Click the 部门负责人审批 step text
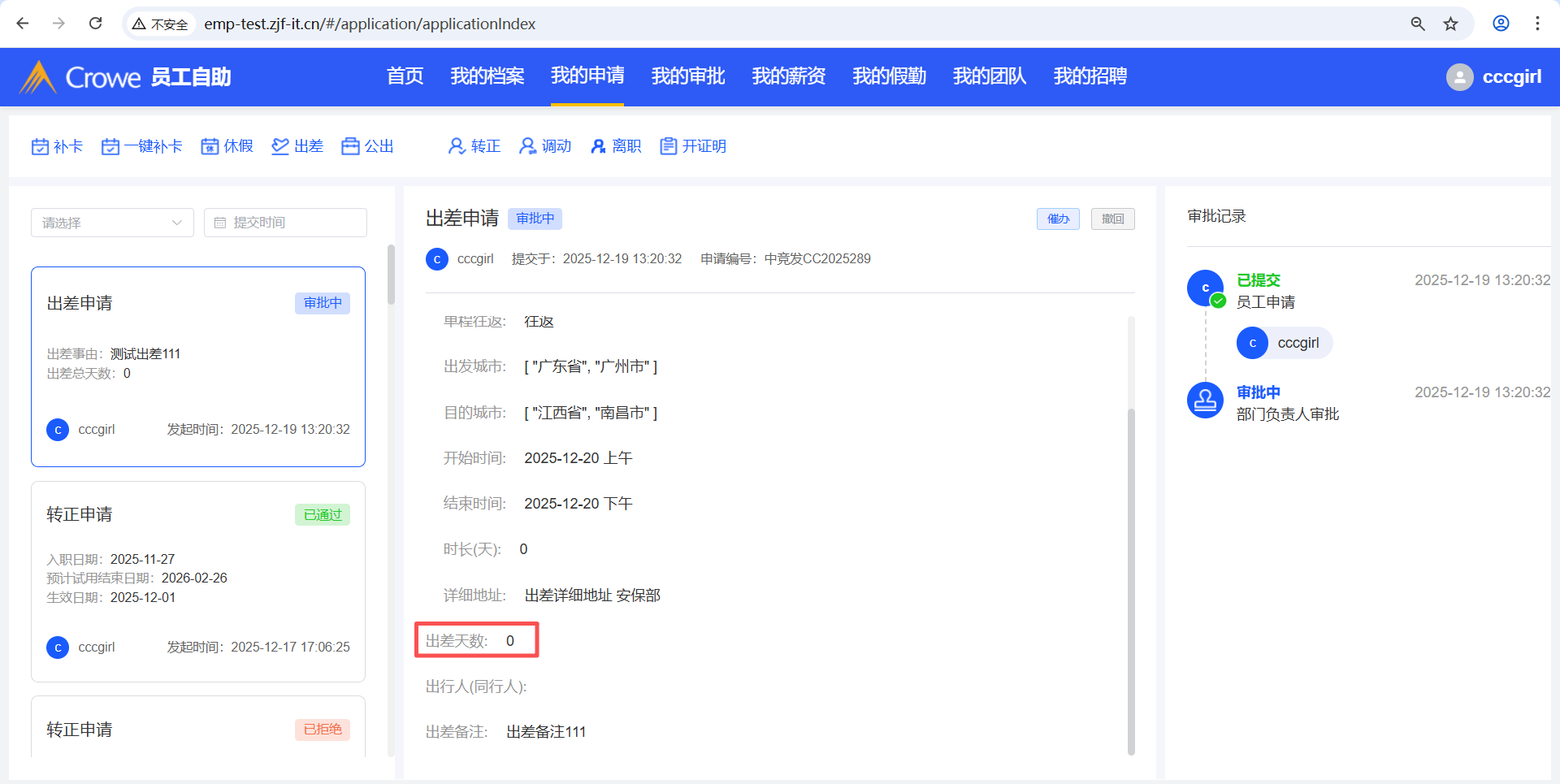This screenshot has width=1560, height=784. pyautogui.click(x=1288, y=414)
